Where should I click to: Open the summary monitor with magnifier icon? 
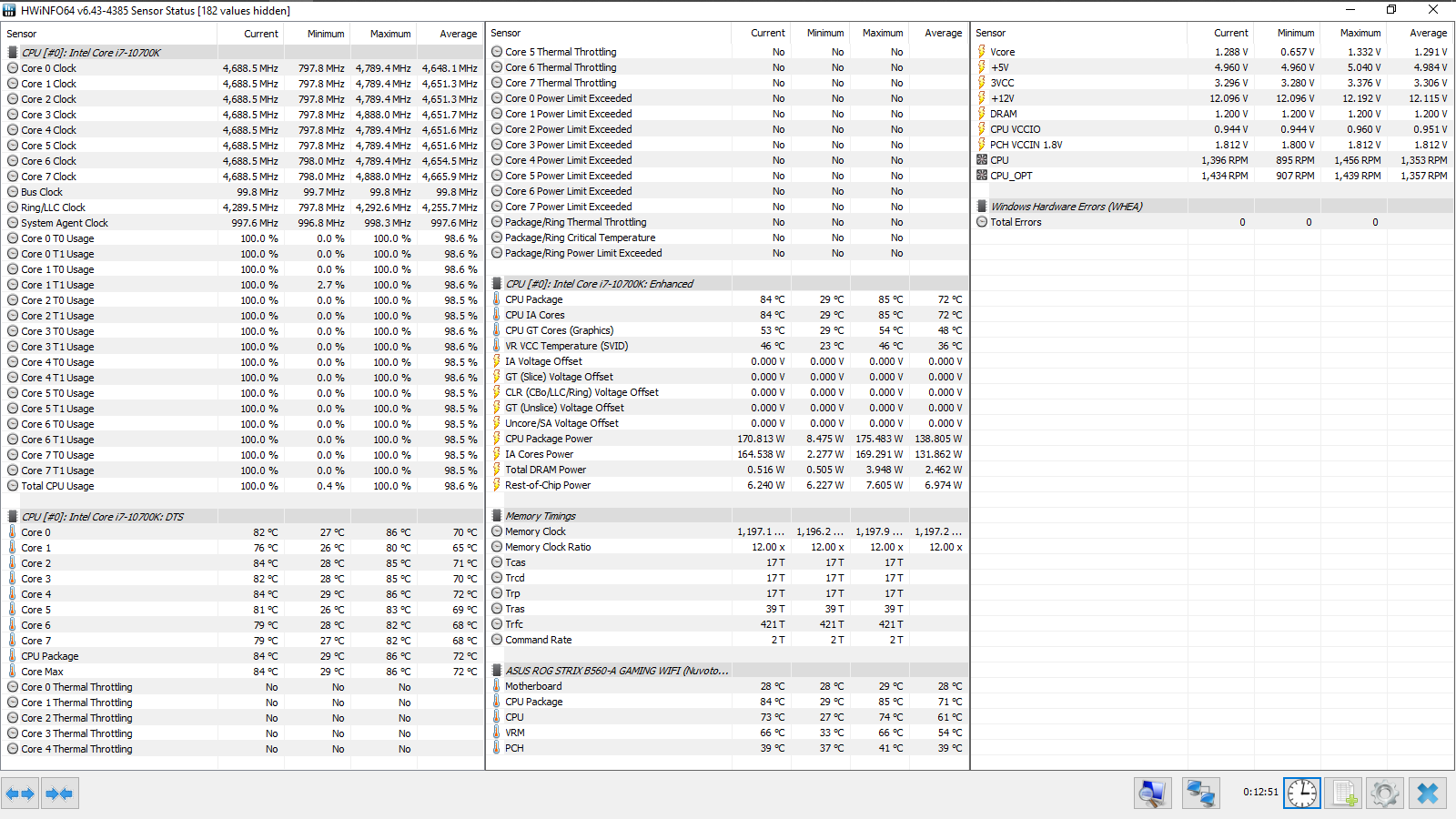click(1153, 794)
